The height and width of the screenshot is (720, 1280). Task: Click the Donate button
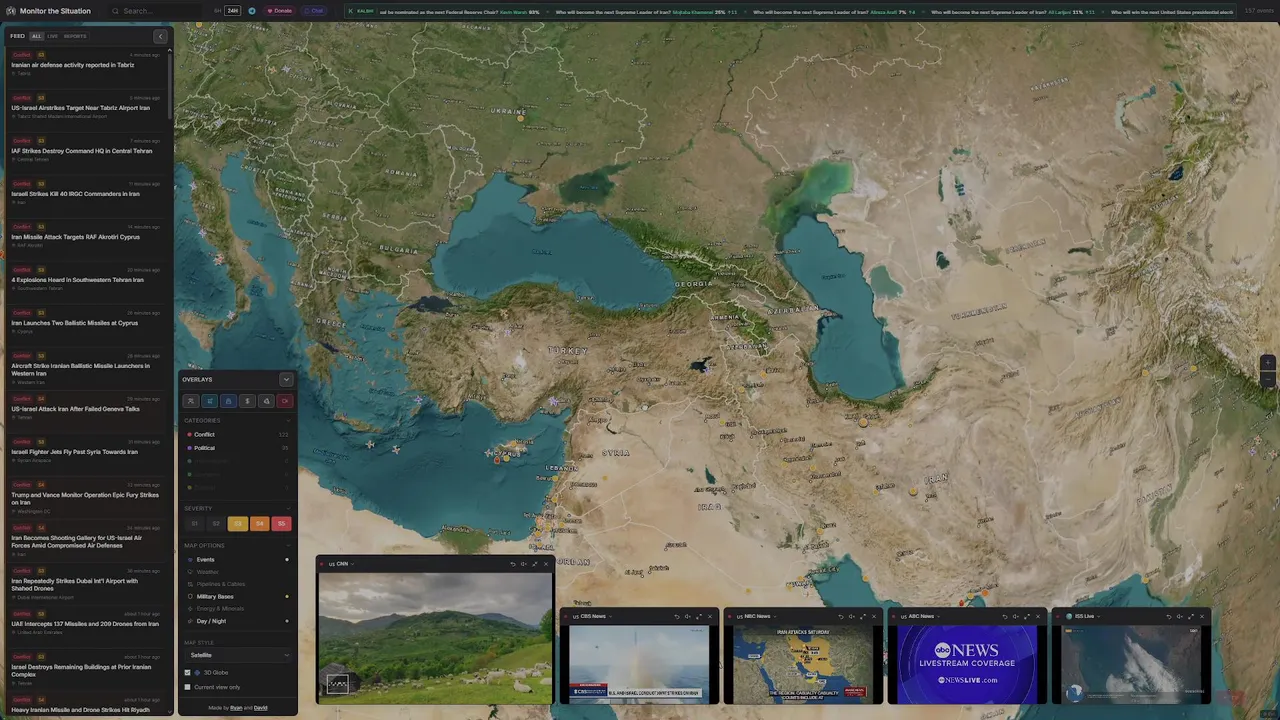(280, 11)
